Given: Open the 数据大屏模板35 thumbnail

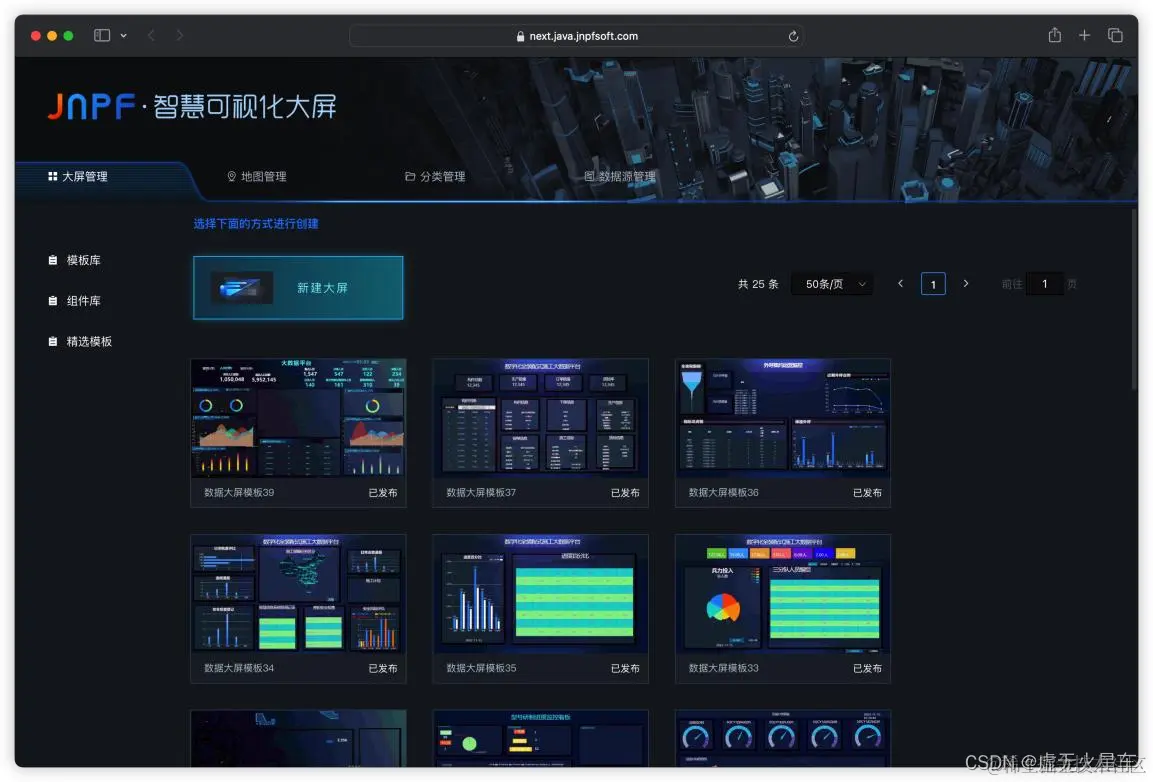Looking at the screenshot, I should (x=540, y=594).
